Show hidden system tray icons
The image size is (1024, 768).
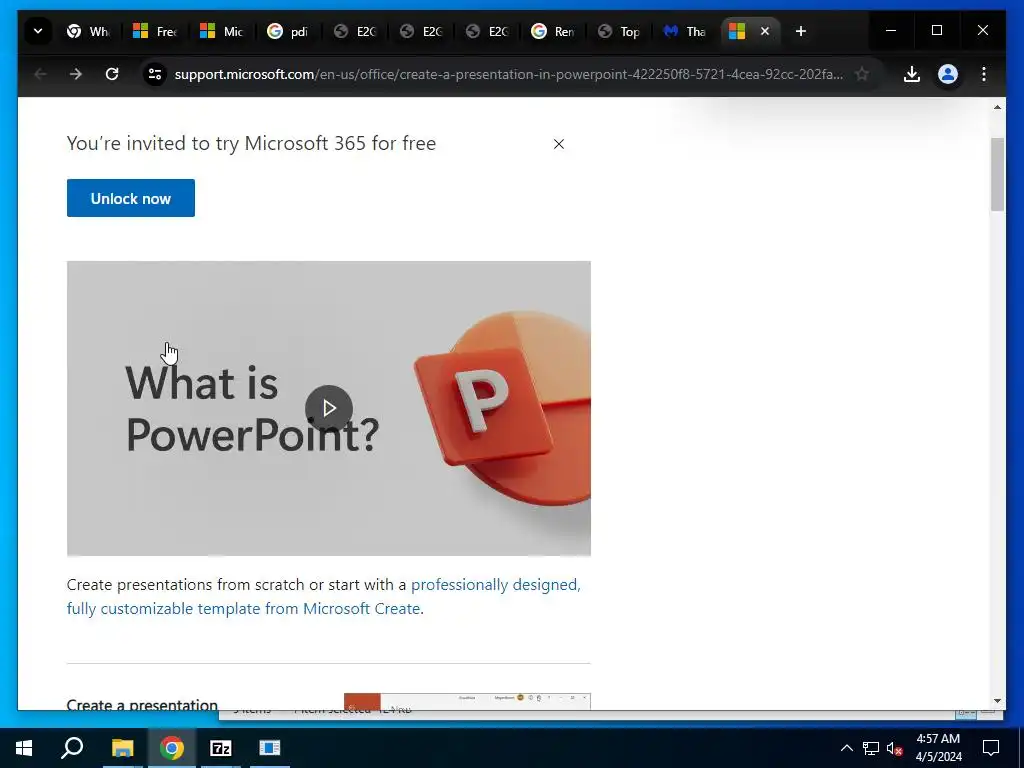click(x=846, y=748)
